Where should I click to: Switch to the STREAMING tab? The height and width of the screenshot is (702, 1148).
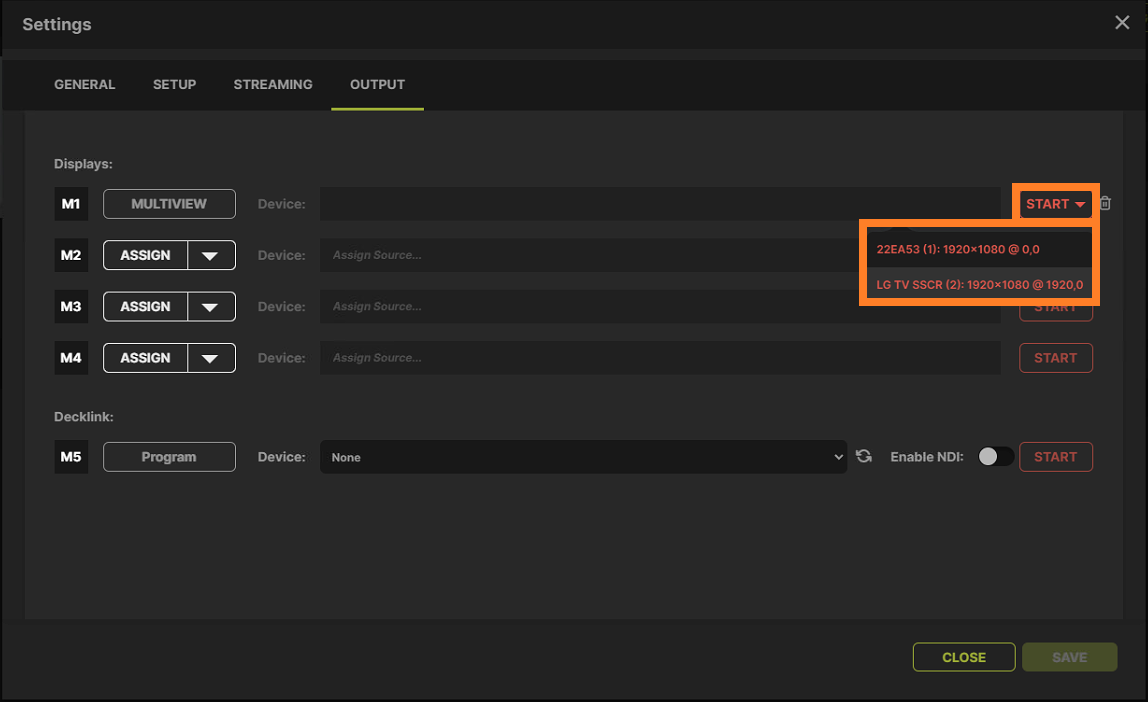(x=272, y=84)
